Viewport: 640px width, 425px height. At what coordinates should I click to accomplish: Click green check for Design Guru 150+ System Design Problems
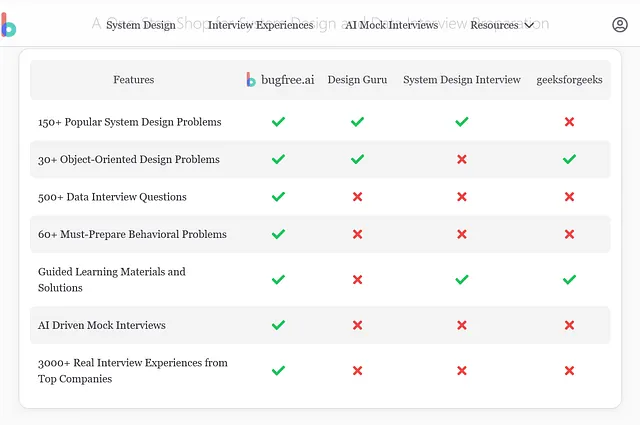[357, 122]
